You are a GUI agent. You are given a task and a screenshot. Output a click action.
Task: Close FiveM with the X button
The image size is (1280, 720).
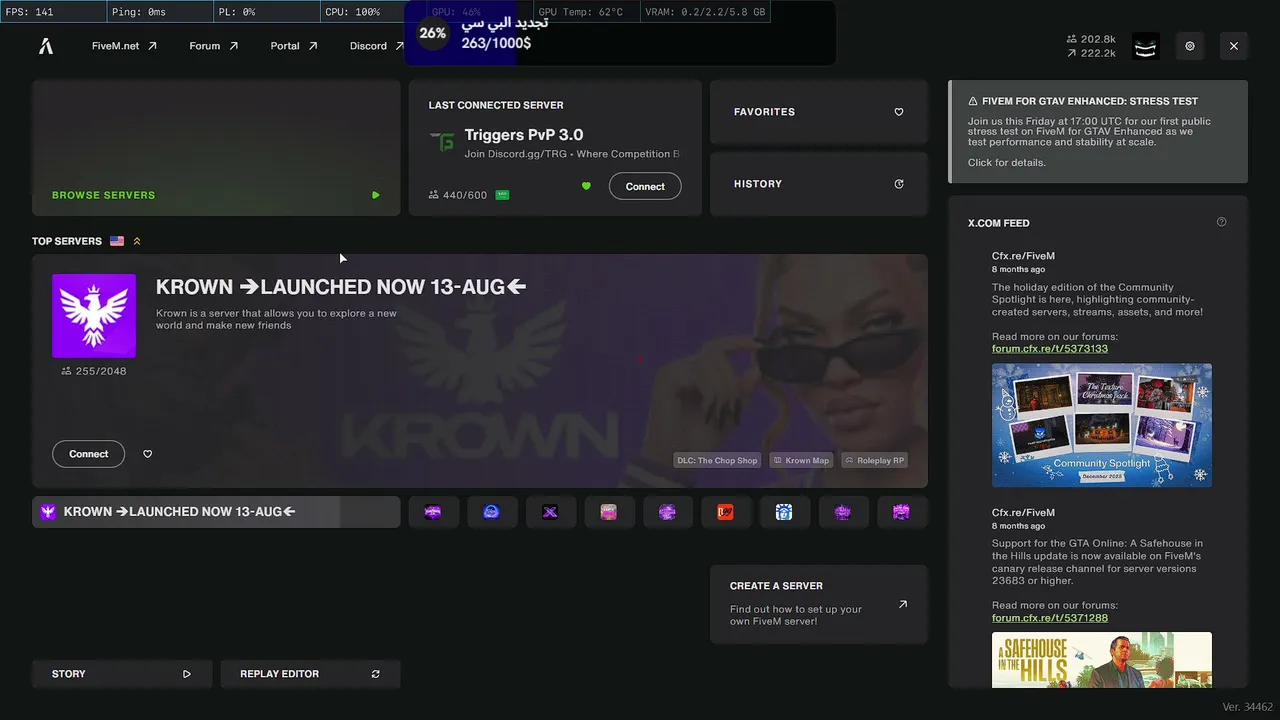coord(1234,46)
